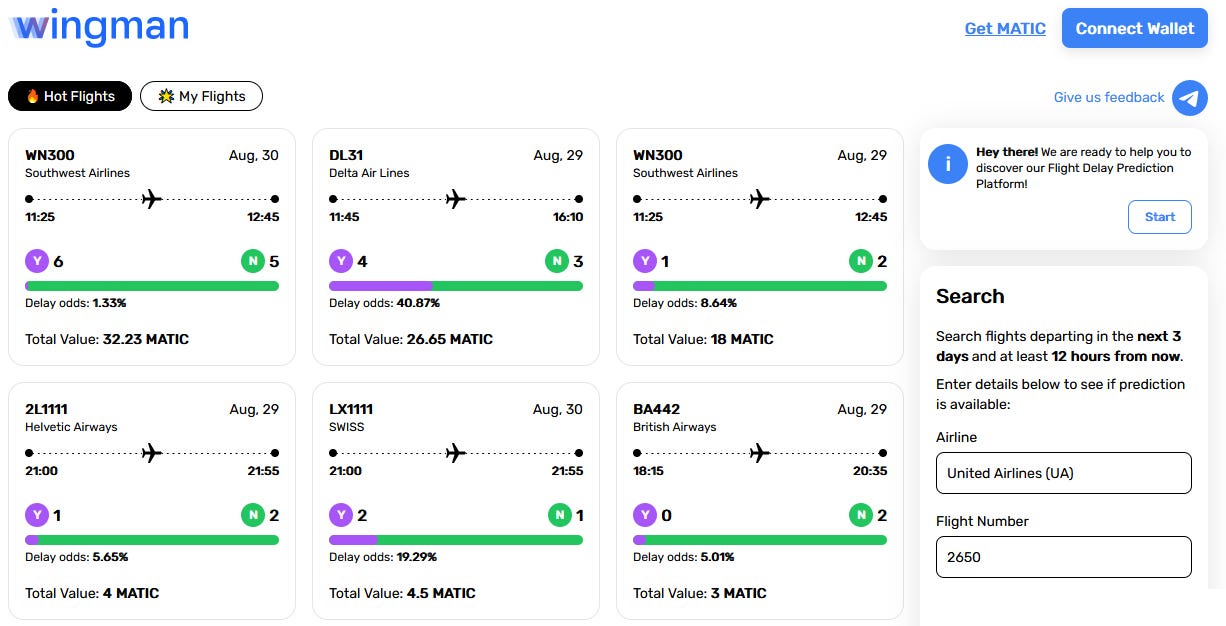Viewport: 1226px width, 626px height.
Task: Click the purple Y badge on LX1111 card
Action: pyautogui.click(x=341, y=516)
